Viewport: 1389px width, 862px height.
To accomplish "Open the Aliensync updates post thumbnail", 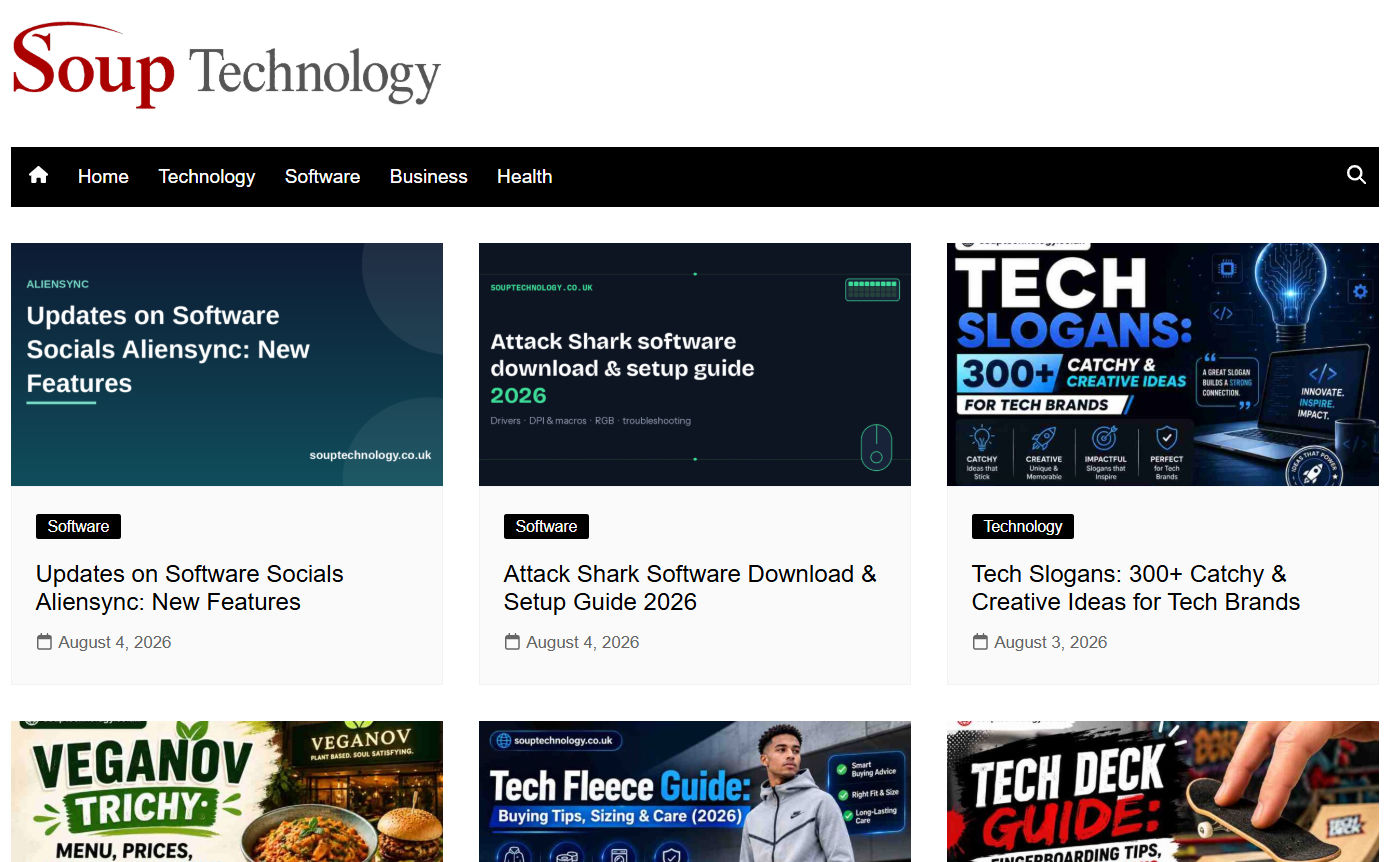I will pyautogui.click(x=227, y=364).
